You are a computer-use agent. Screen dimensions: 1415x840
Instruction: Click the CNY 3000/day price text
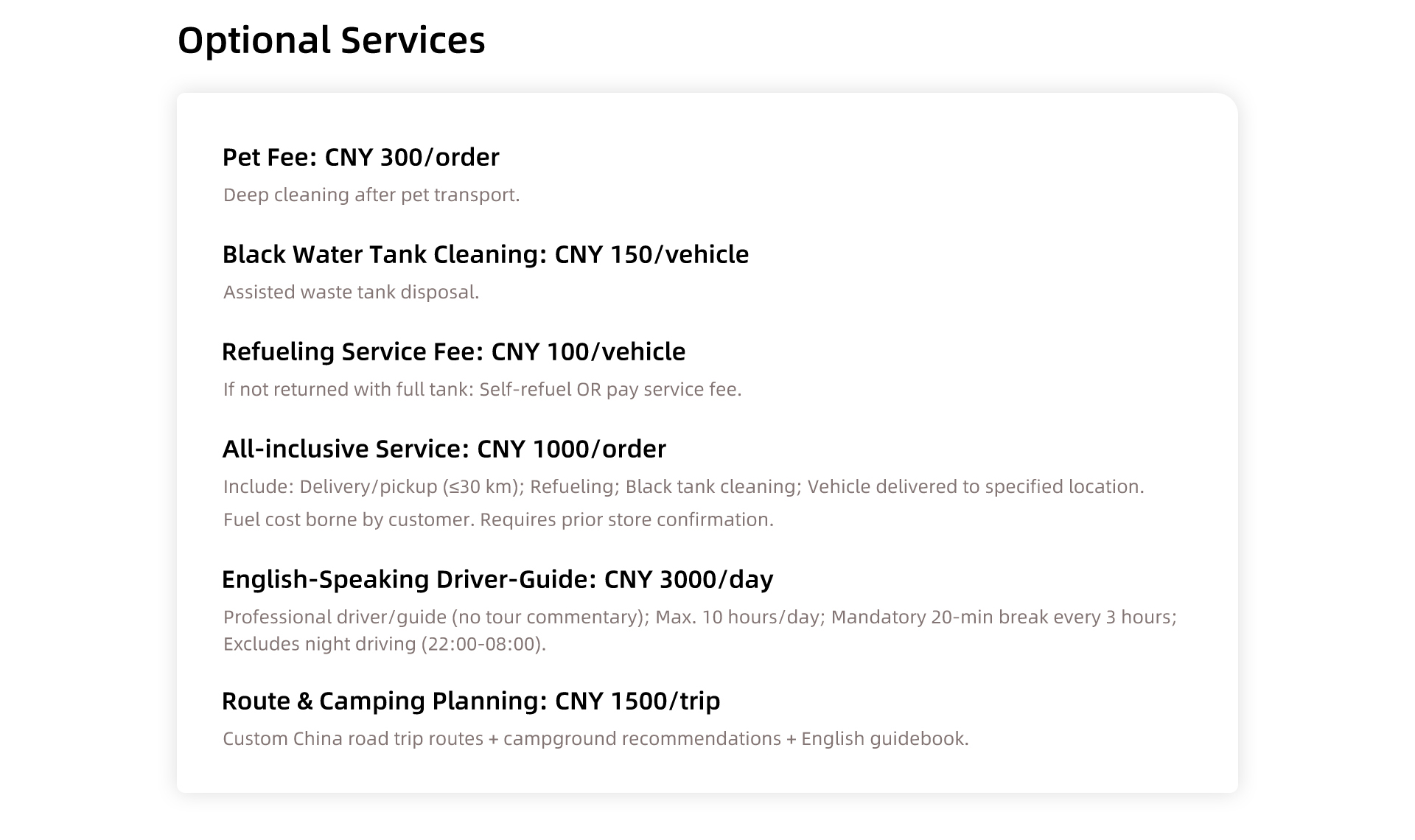pyautogui.click(x=689, y=579)
